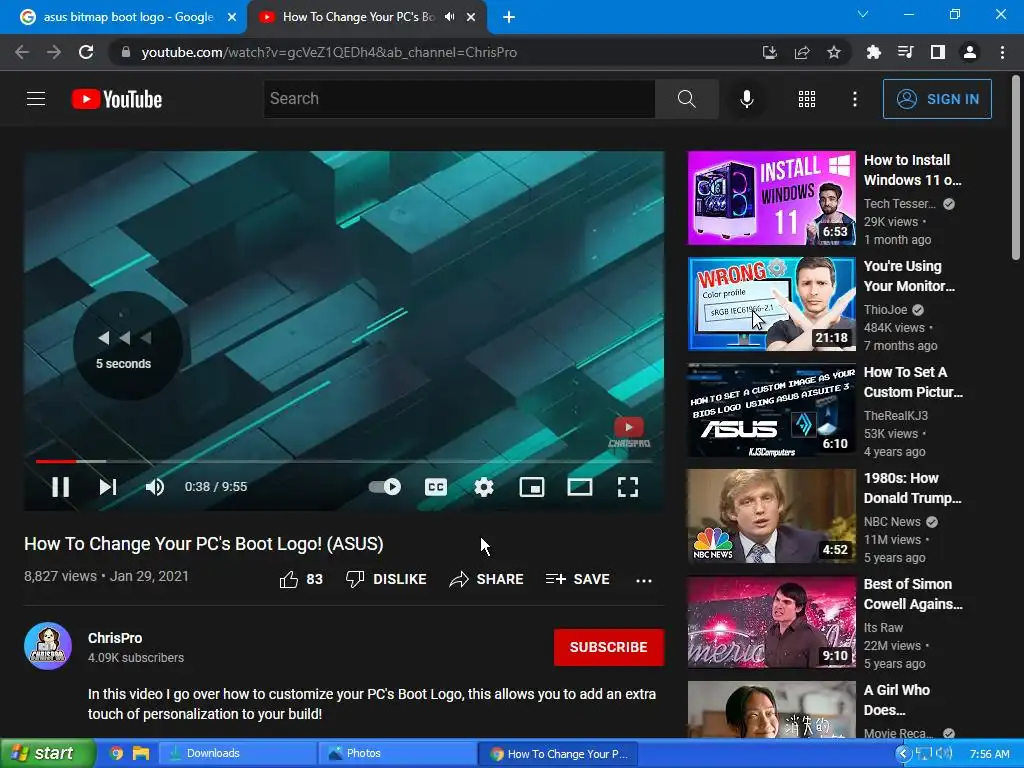Screen dimensions: 1024x768
Task: Open more actions ellipsis below video
Action: click(644, 580)
